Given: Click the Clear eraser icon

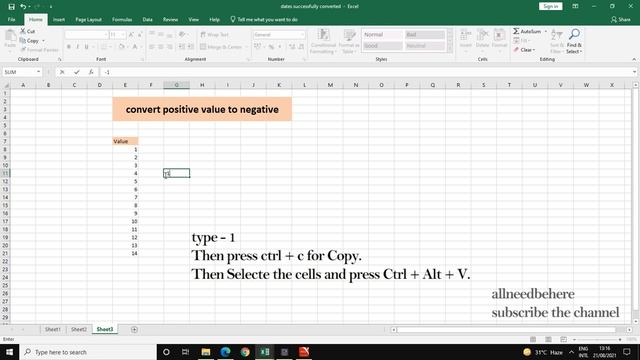Looking at the screenshot, I should [x=516, y=50].
